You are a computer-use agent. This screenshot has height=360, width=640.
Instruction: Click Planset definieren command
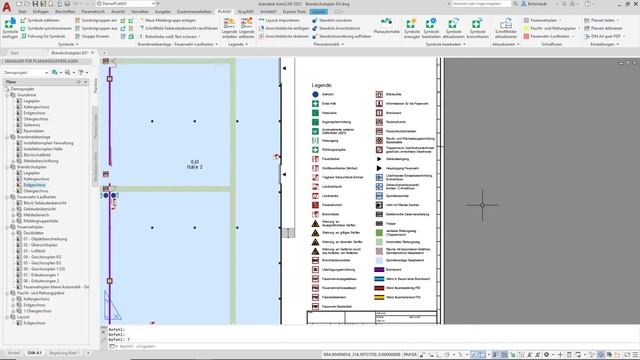tap(603, 28)
